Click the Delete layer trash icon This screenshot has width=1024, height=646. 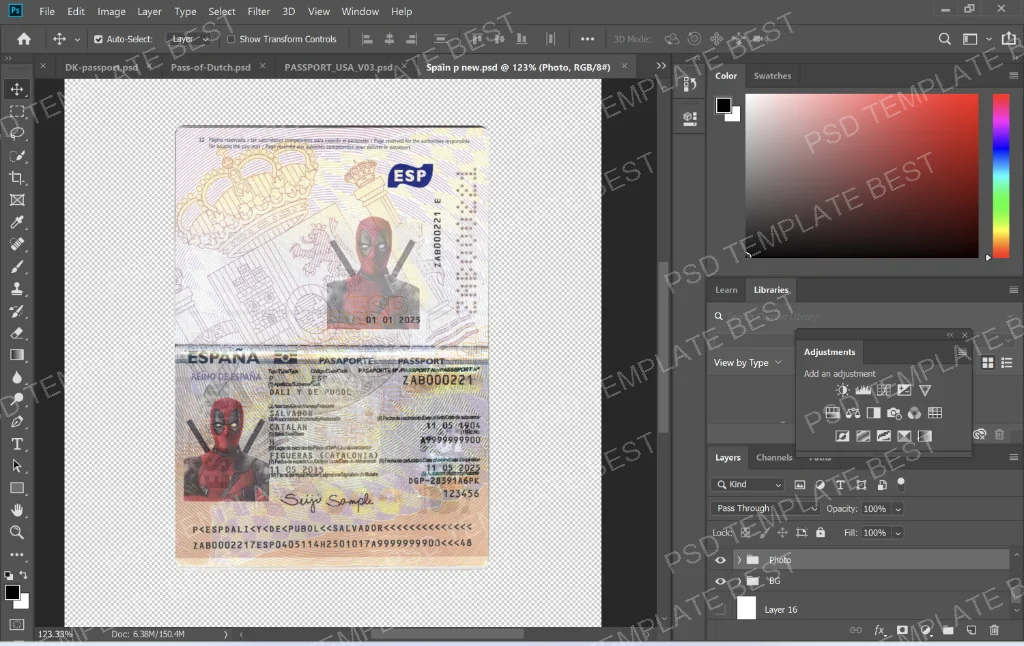point(994,630)
